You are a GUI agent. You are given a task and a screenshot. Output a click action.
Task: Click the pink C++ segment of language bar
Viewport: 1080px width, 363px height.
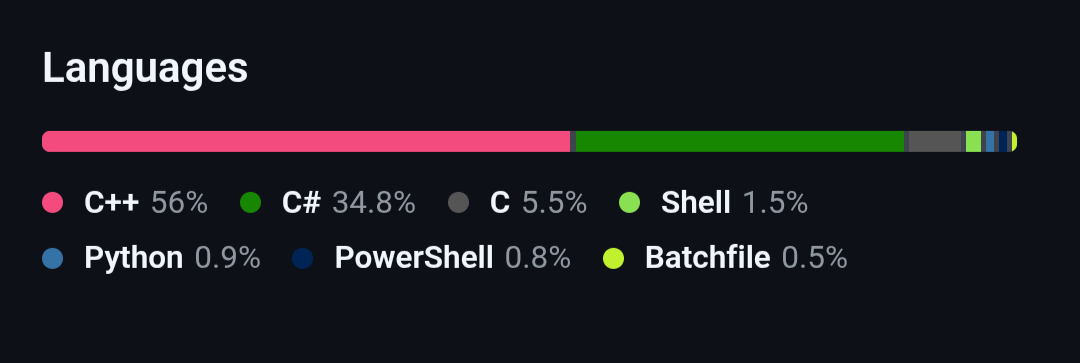[x=306, y=141]
